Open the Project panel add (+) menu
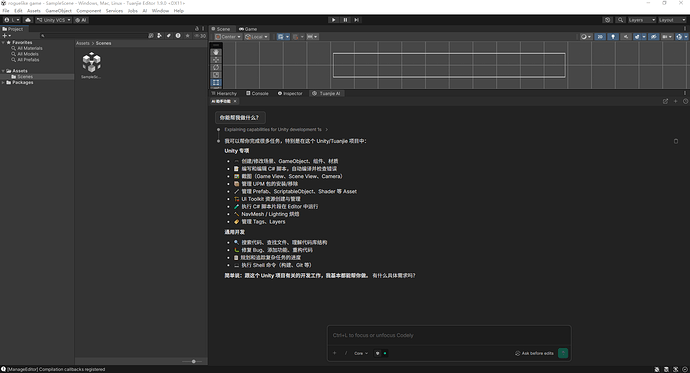690x373 pixels. coord(7,36)
